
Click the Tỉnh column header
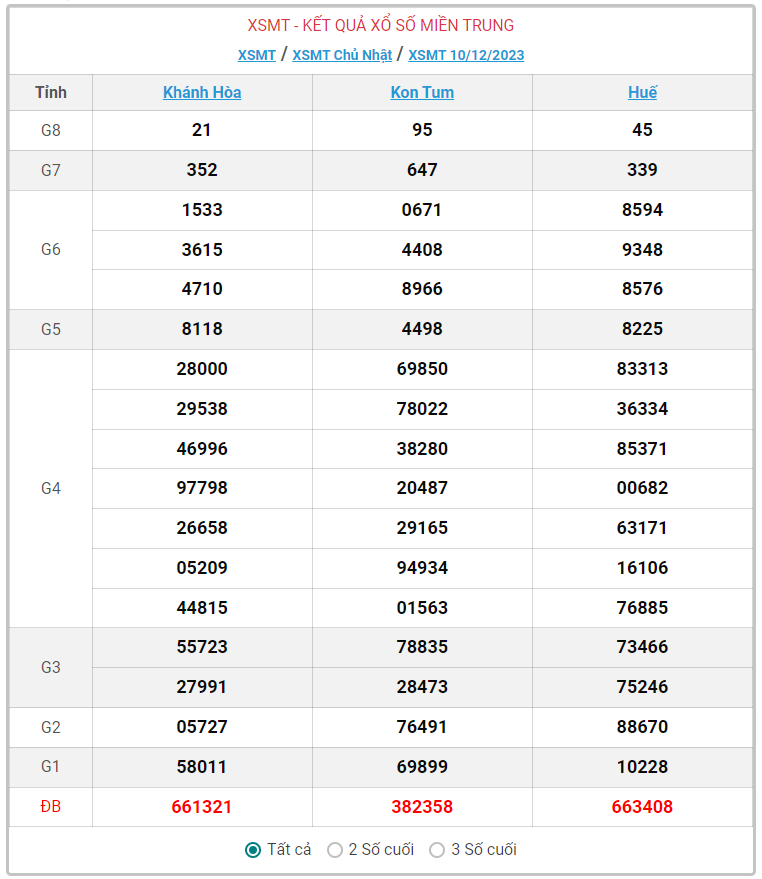coord(51,92)
